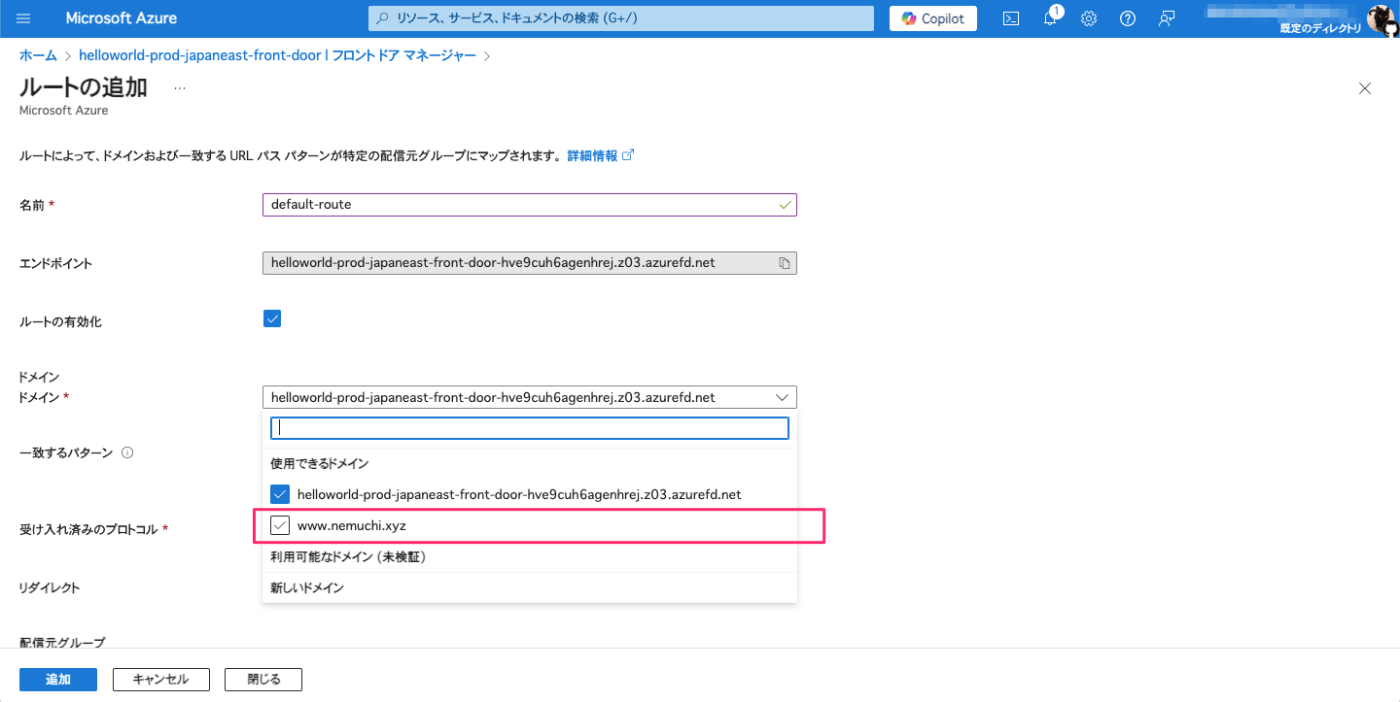1400x702 pixels.
Task: Open the 詳細情報 link
Action: click(x=600, y=156)
